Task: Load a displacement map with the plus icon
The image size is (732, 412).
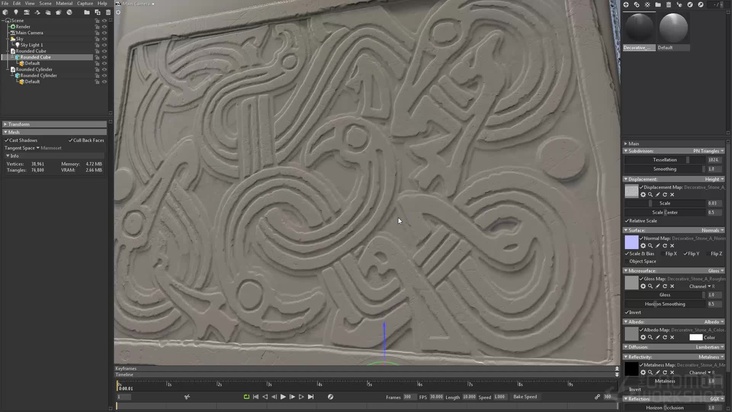Action: (x=643, y=195)
